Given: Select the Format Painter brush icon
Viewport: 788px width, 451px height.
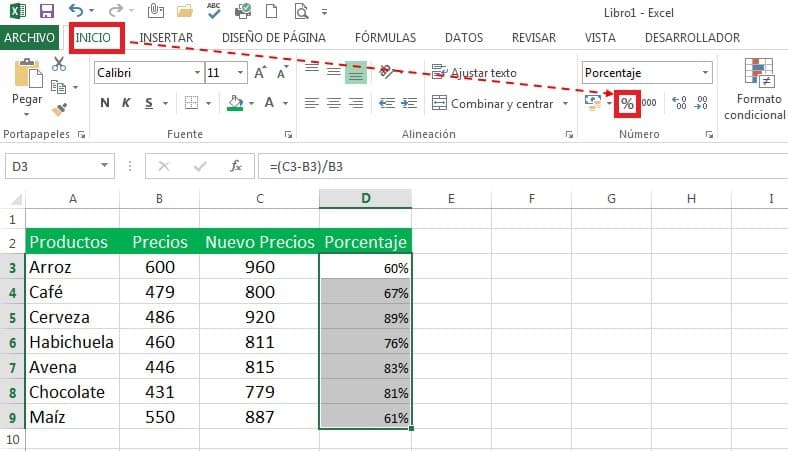Looking at the screenshot, I should (x=59, y=108).
